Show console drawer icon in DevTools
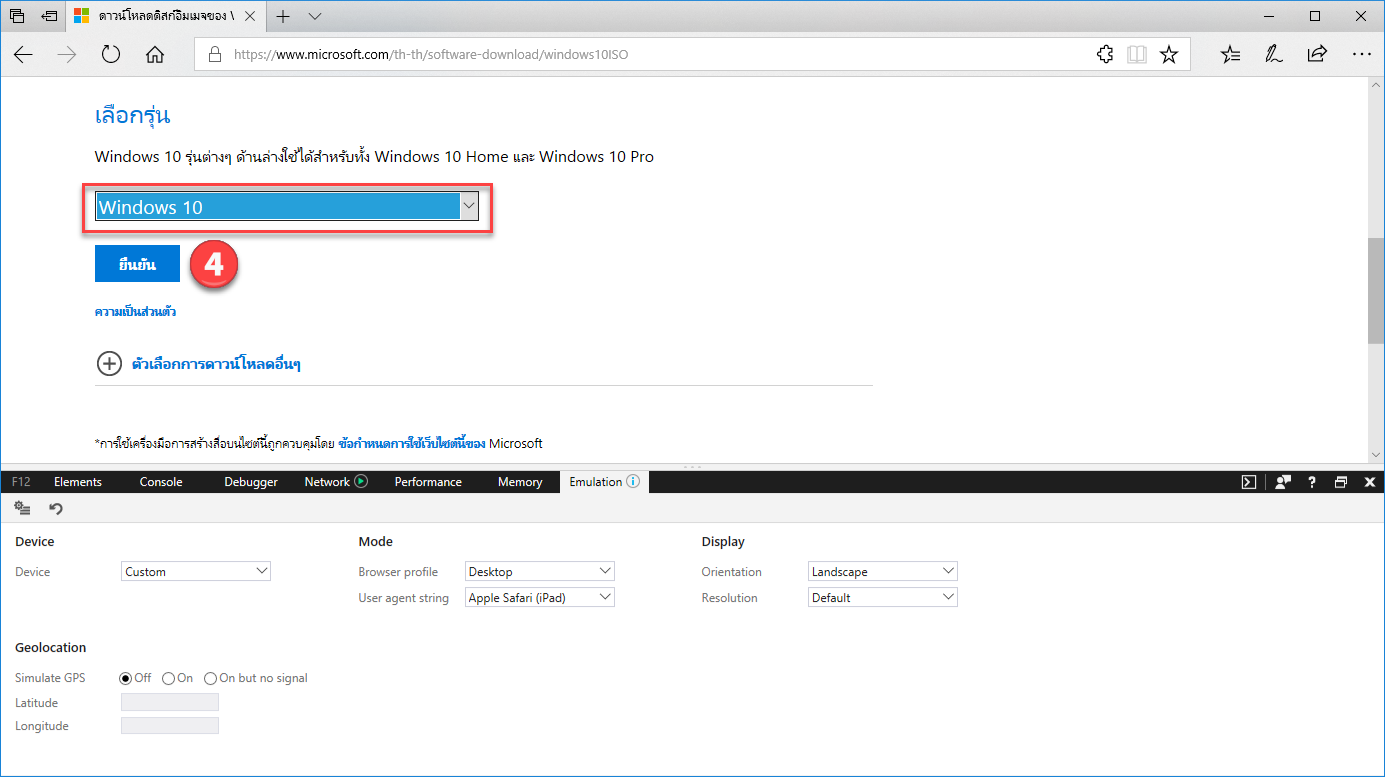Screen dimensions: 1385x777 1249,482
